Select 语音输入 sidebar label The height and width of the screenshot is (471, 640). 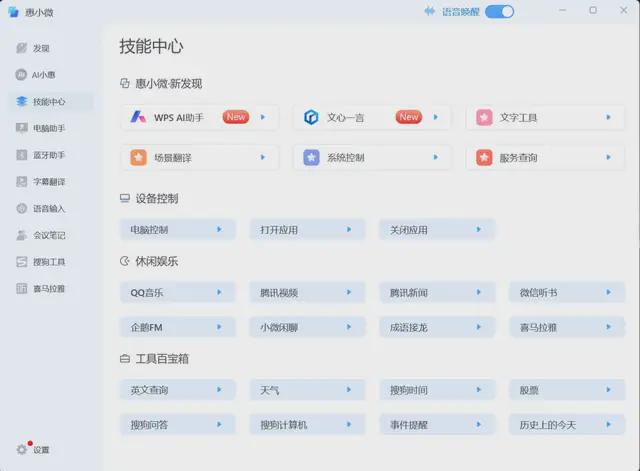click(x=49, y=209)
